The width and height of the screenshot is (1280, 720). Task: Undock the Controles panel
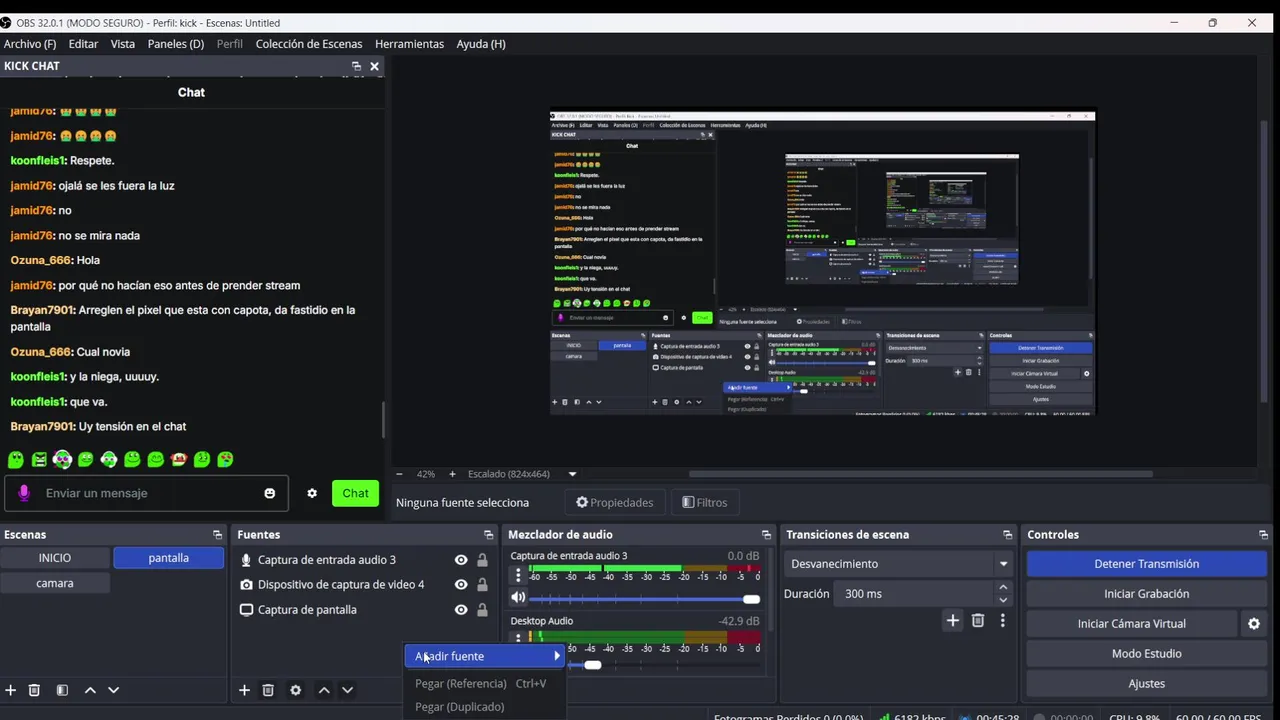click(x=1263, y=535)
